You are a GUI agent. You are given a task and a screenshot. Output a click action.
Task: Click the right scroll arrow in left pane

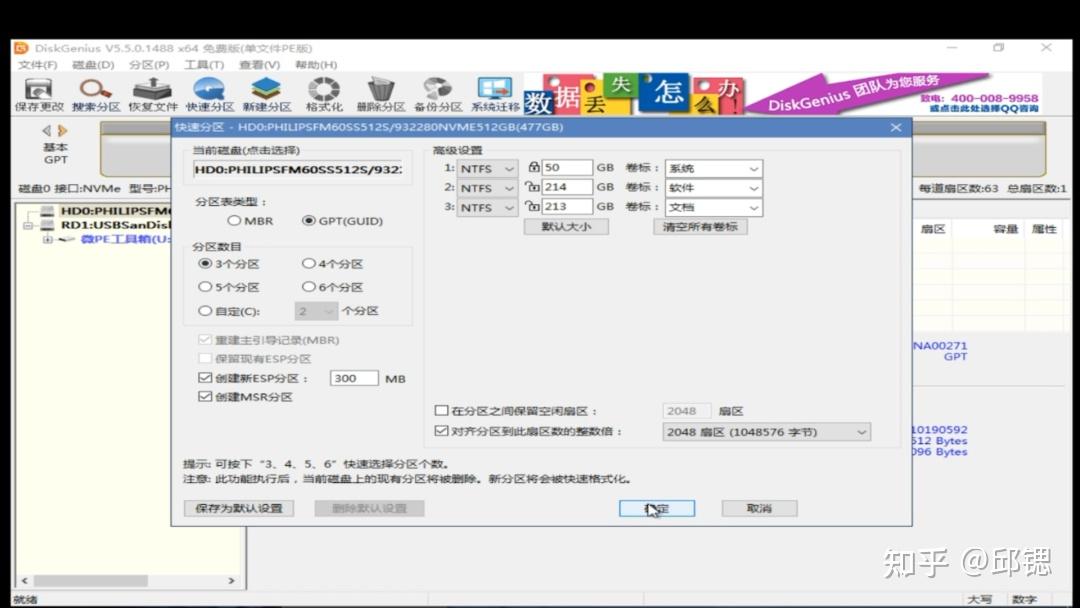(x=231, y=580)
